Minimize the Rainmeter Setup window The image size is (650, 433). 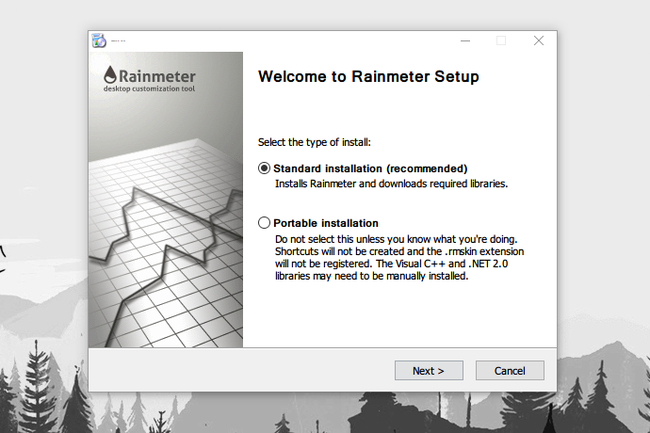coord(465,41)
